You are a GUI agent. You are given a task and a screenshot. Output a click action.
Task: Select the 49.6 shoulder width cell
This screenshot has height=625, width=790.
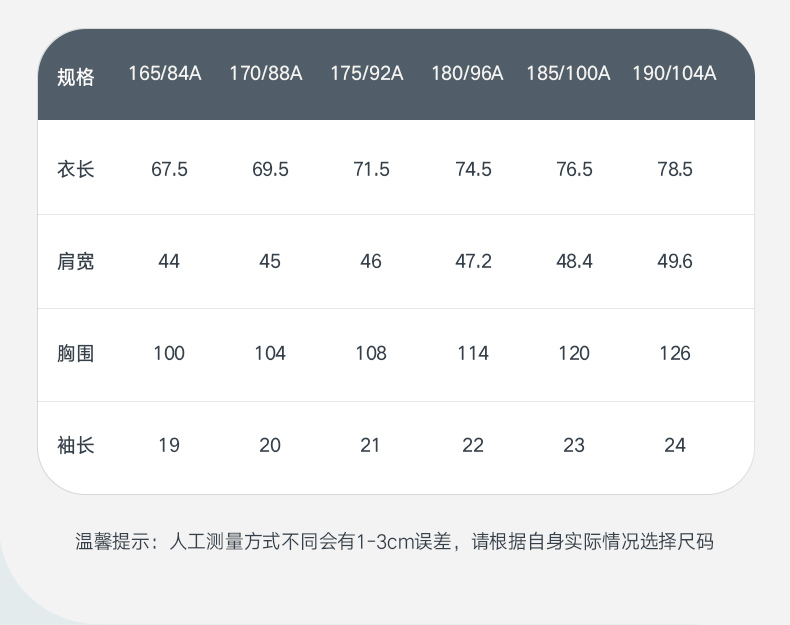pos(675,261)
